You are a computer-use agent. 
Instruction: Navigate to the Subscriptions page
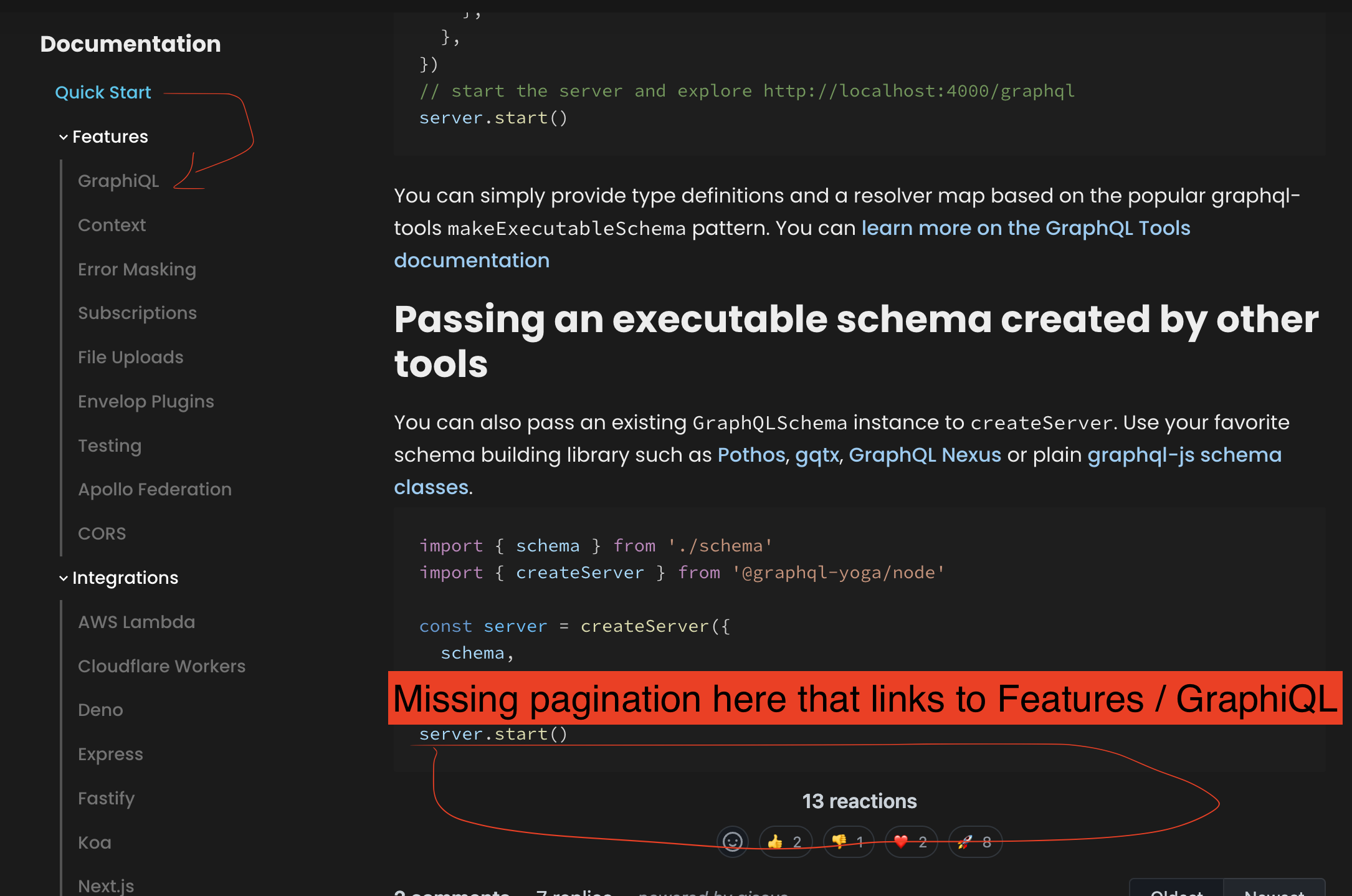(x=137, y=313)
